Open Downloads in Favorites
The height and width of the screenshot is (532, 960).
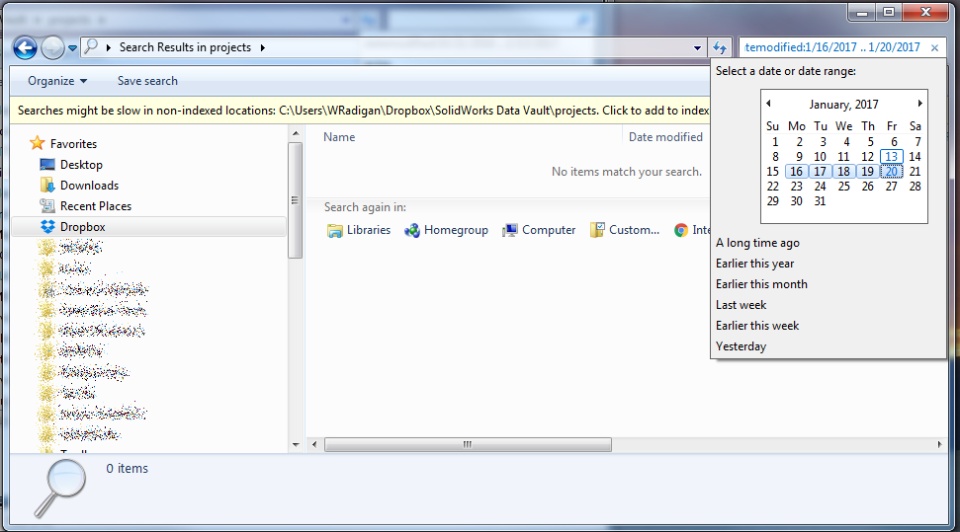(x=89, y=185)
